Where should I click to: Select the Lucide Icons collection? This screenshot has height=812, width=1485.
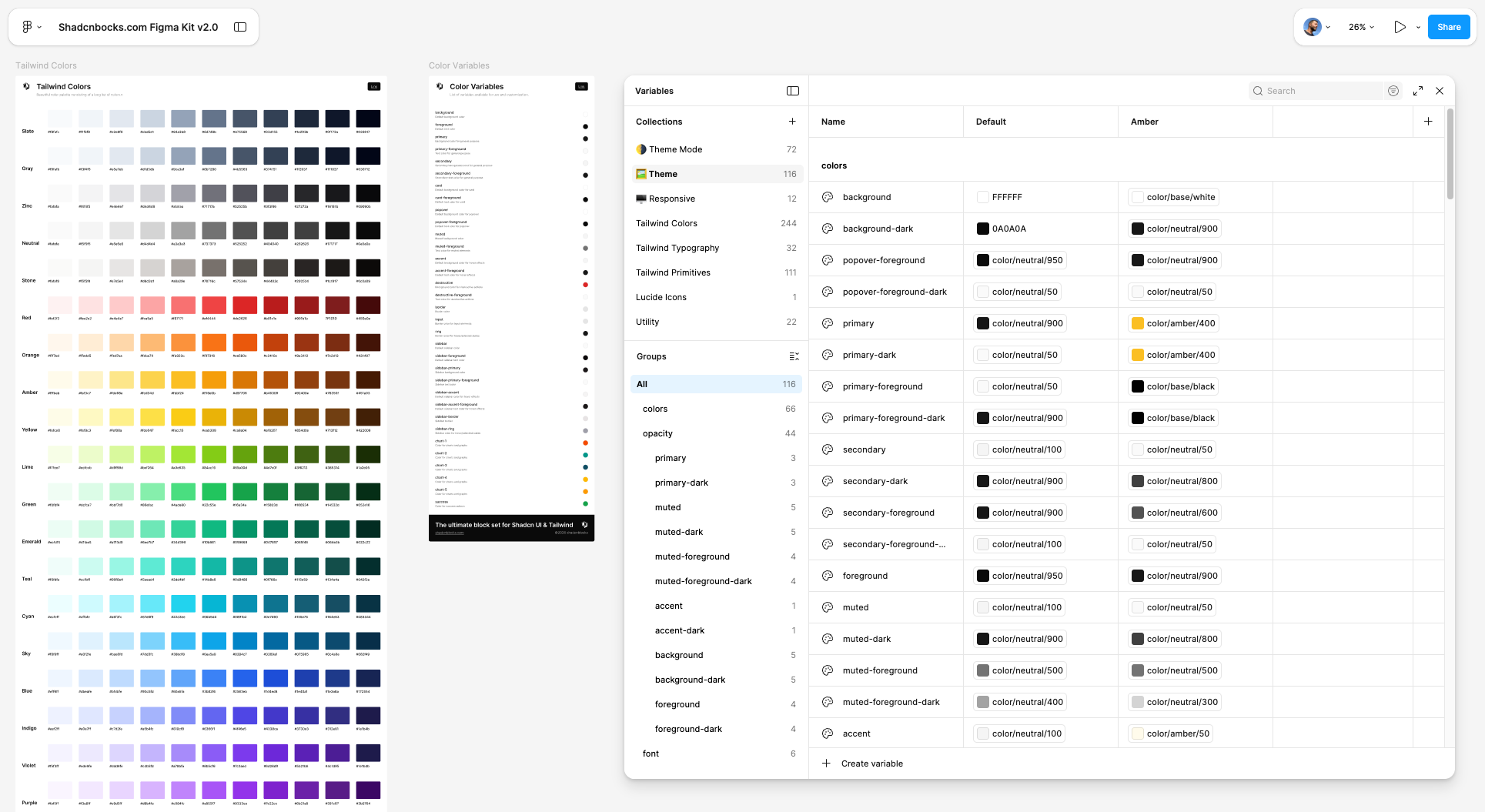[x=716, y=297]
